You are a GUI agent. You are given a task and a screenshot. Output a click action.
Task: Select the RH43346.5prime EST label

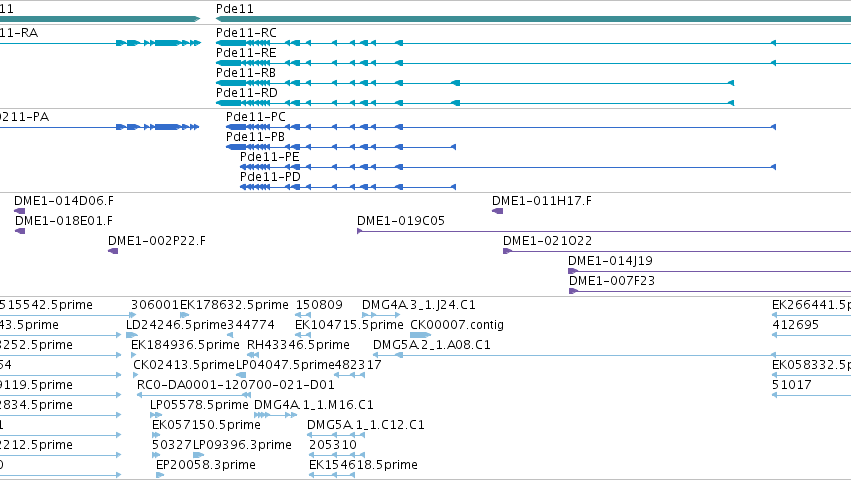(x=299, y=345)
